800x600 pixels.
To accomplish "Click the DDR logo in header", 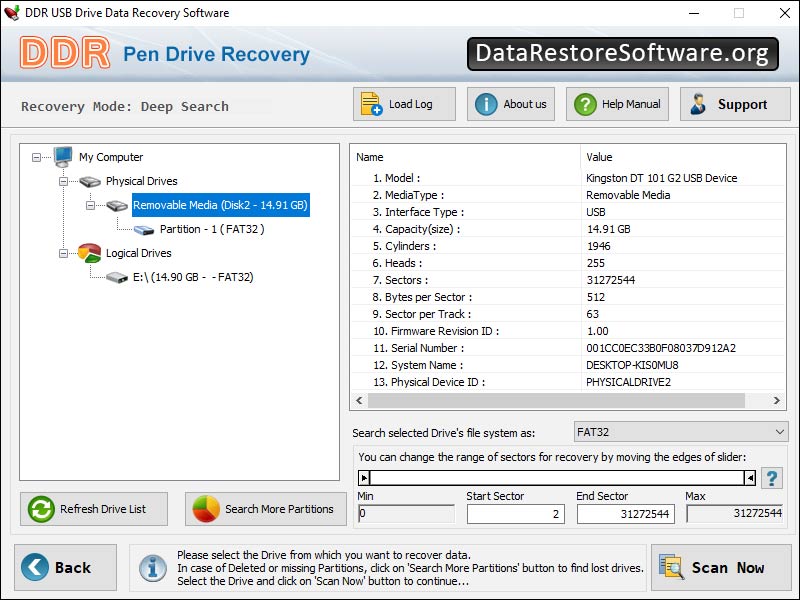I will coord(65,53).
